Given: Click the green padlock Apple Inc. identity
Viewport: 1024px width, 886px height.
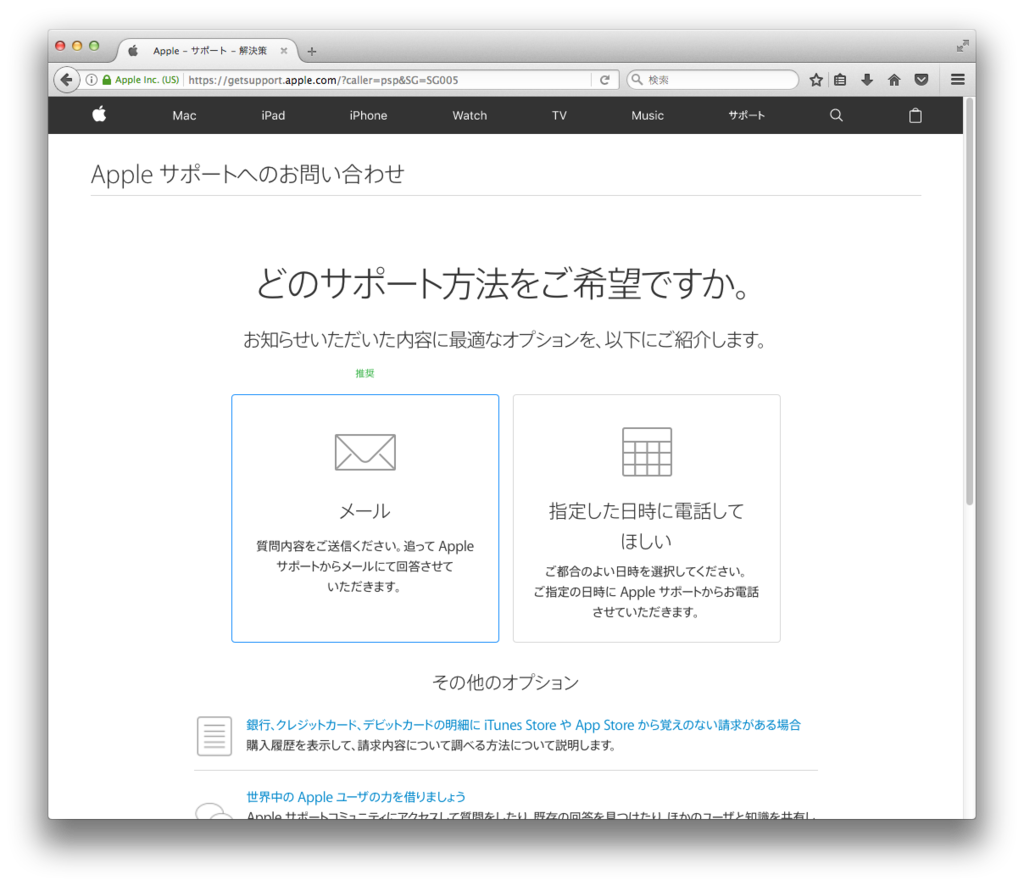Looking at the screenshot, I should (x=140, y=80).
